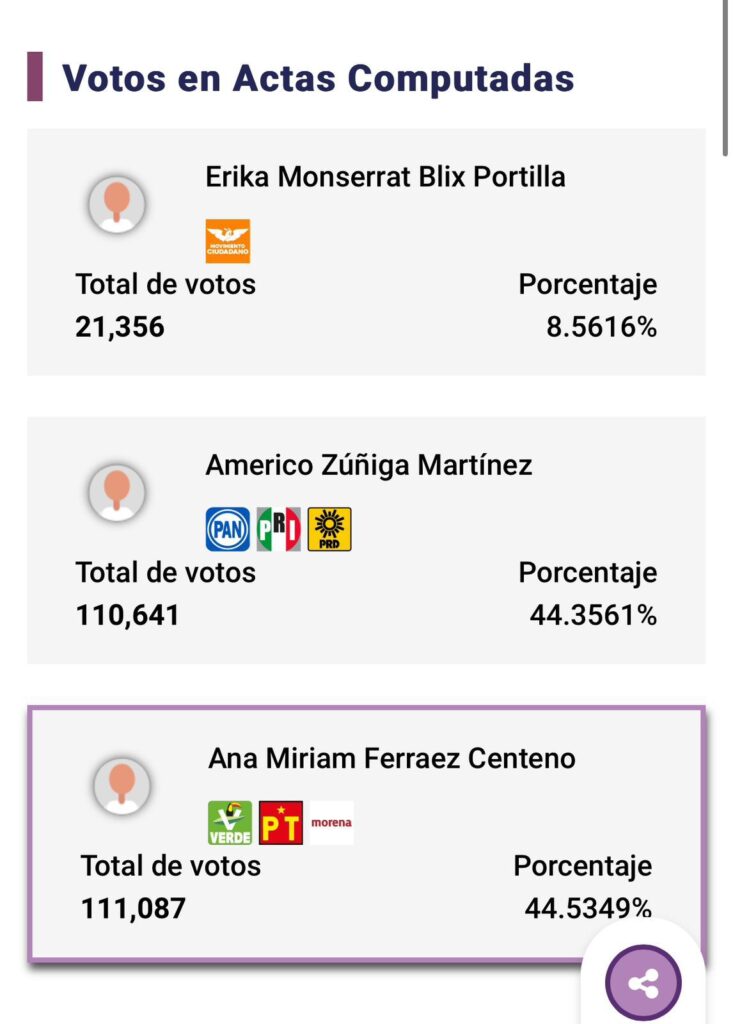This screenshot has width=733, height=1024.
Task: Select candidate name Ana Miriam Ferraez Centeno
Action: pos(392,758)
